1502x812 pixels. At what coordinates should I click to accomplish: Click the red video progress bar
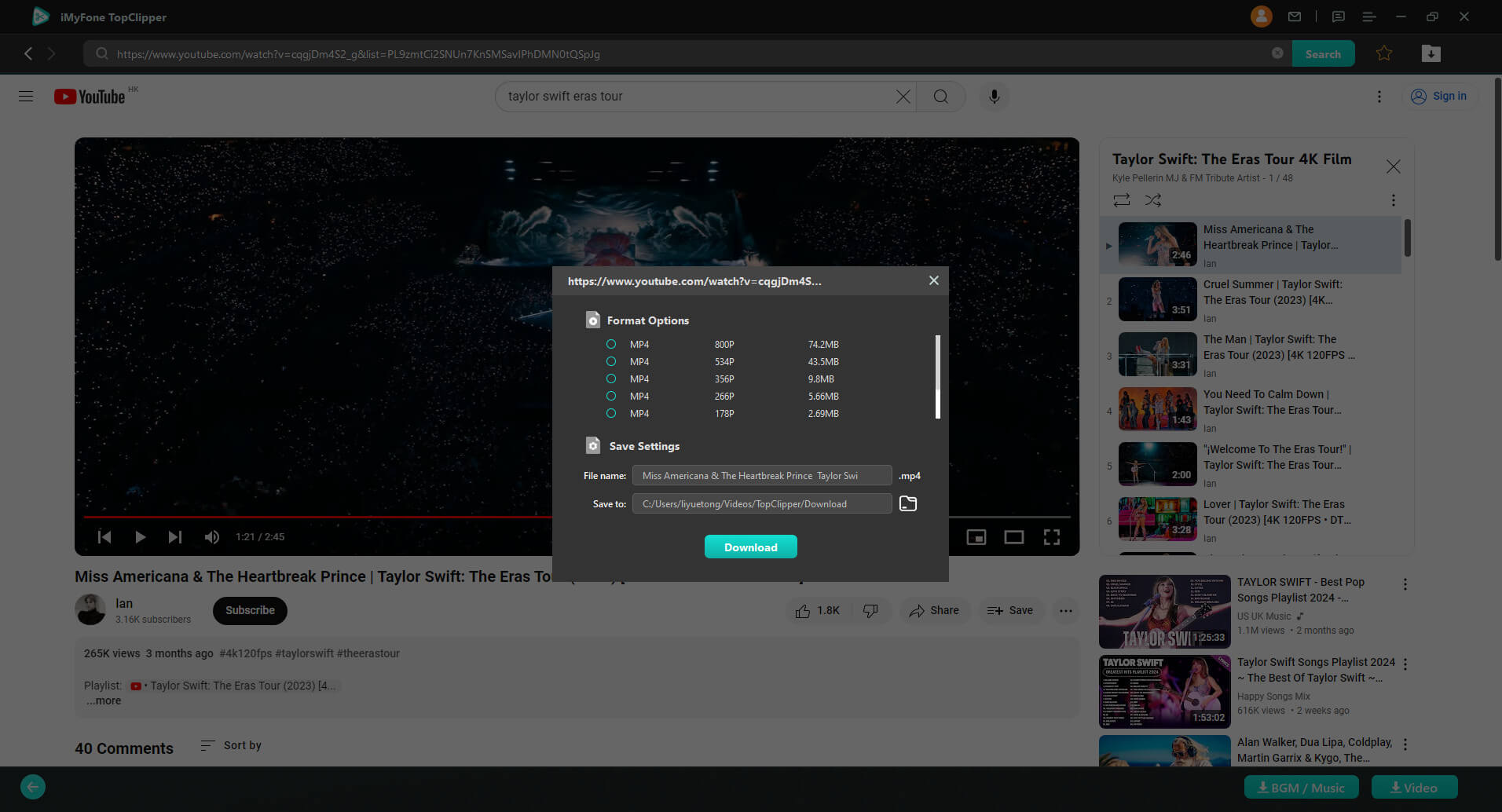click(317, 517)
